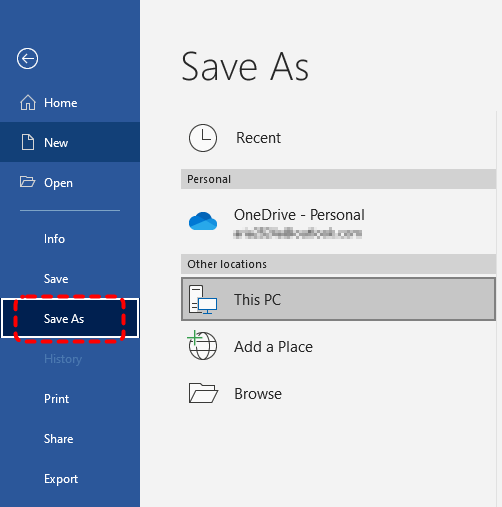Click Browse to pick a folder

click(x=258, y=394)
